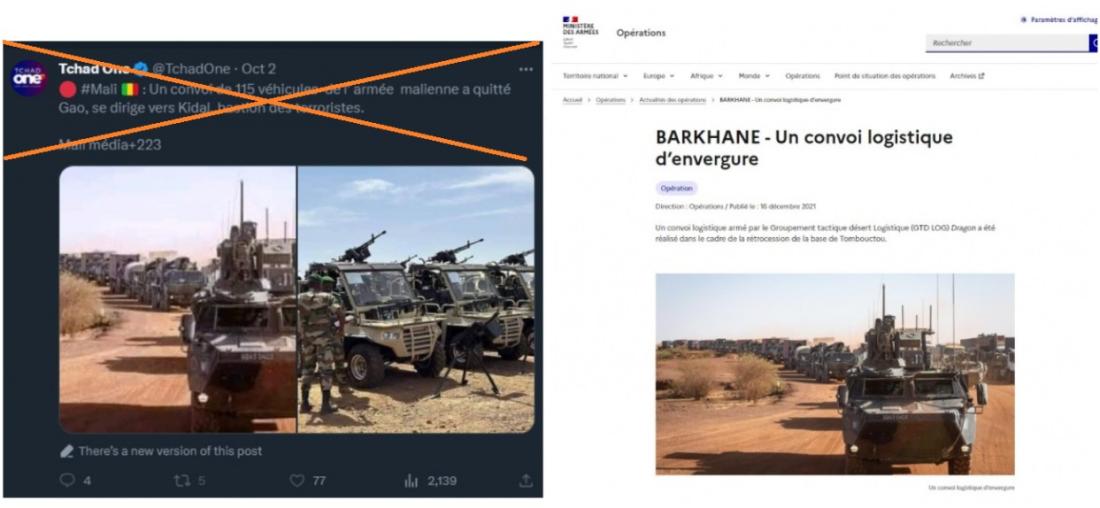Click the Opération tag button
The width and height of the screenshot is (1100, 508).
[676, 189]
